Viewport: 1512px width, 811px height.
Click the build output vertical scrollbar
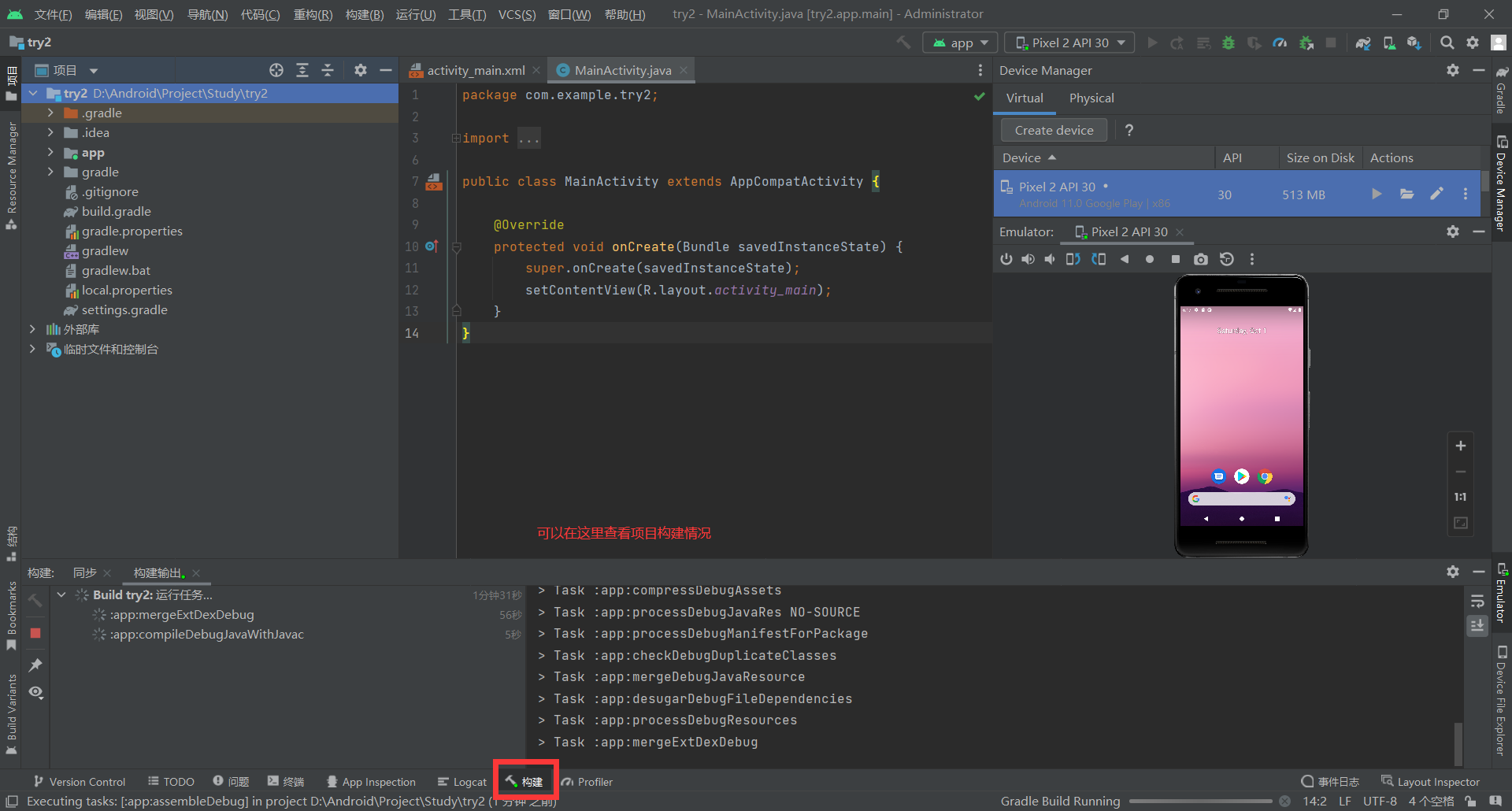(1458, 742)
